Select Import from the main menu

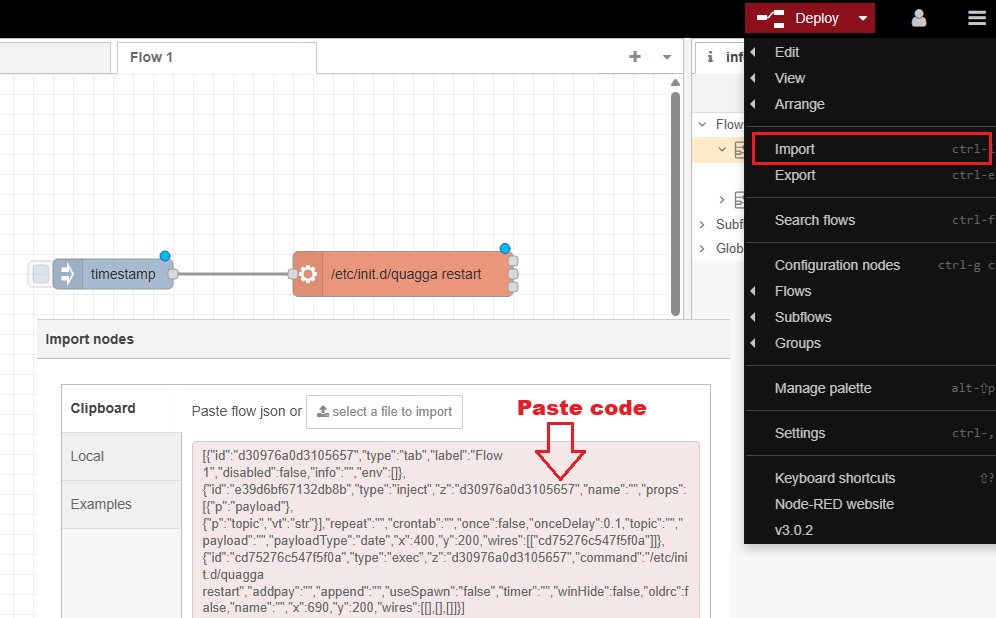pyautogui.click(x=795, y=149)
